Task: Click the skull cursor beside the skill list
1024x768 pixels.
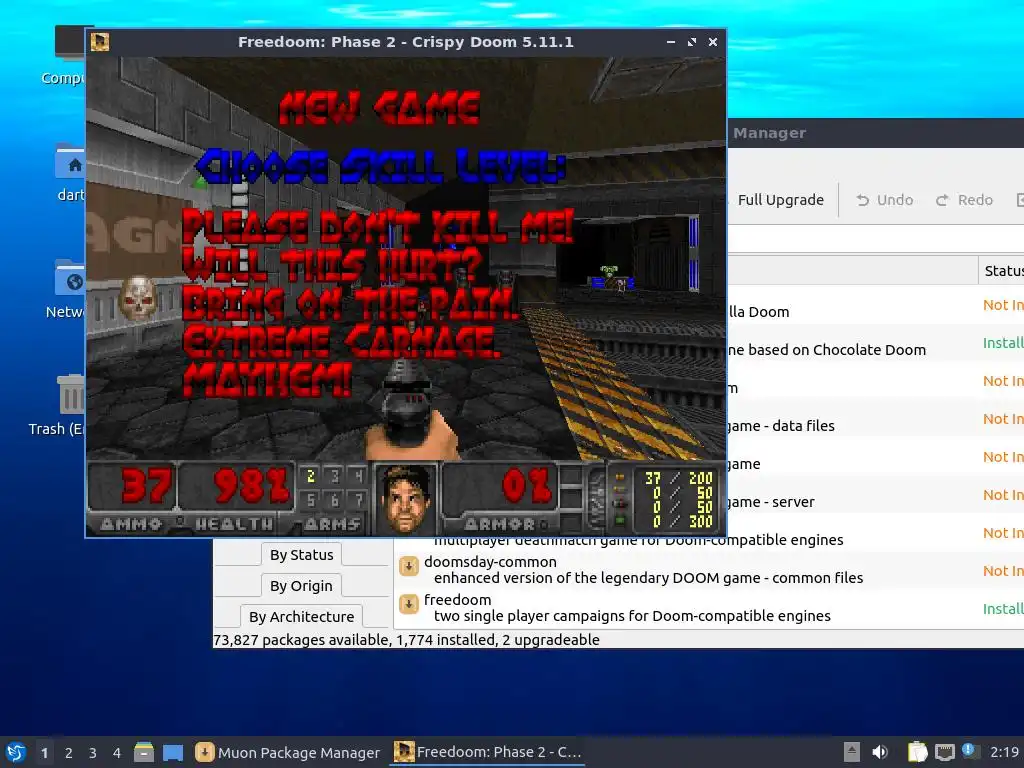Action: [x=138, y=298]
